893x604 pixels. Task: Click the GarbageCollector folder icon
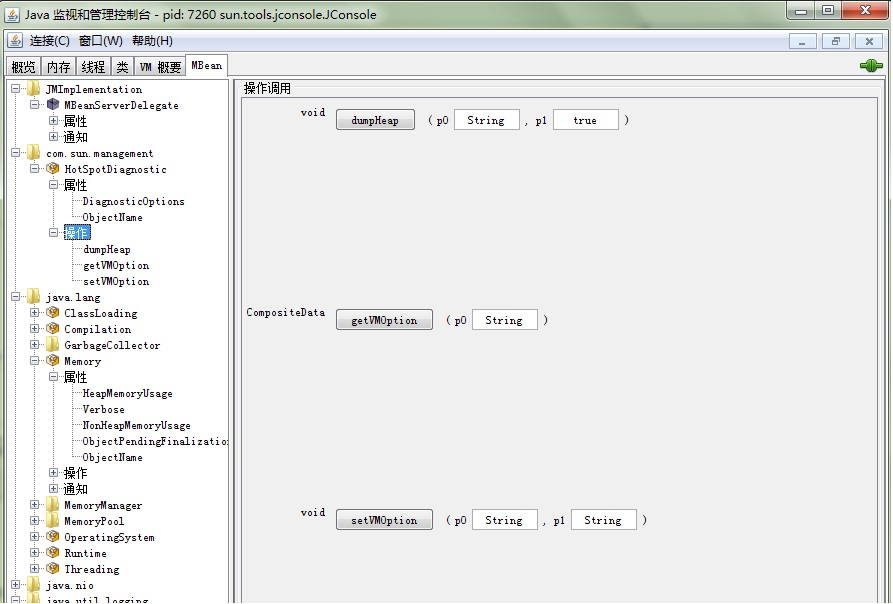pyautogui.click(x=52, y=344)
